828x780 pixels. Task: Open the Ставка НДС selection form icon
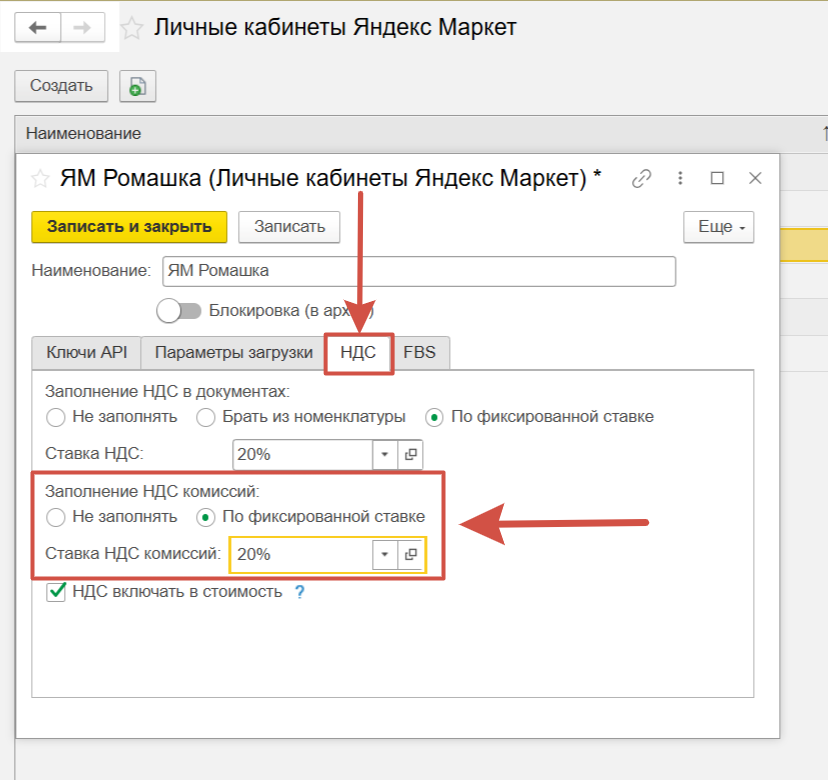(x=410, y=454)
